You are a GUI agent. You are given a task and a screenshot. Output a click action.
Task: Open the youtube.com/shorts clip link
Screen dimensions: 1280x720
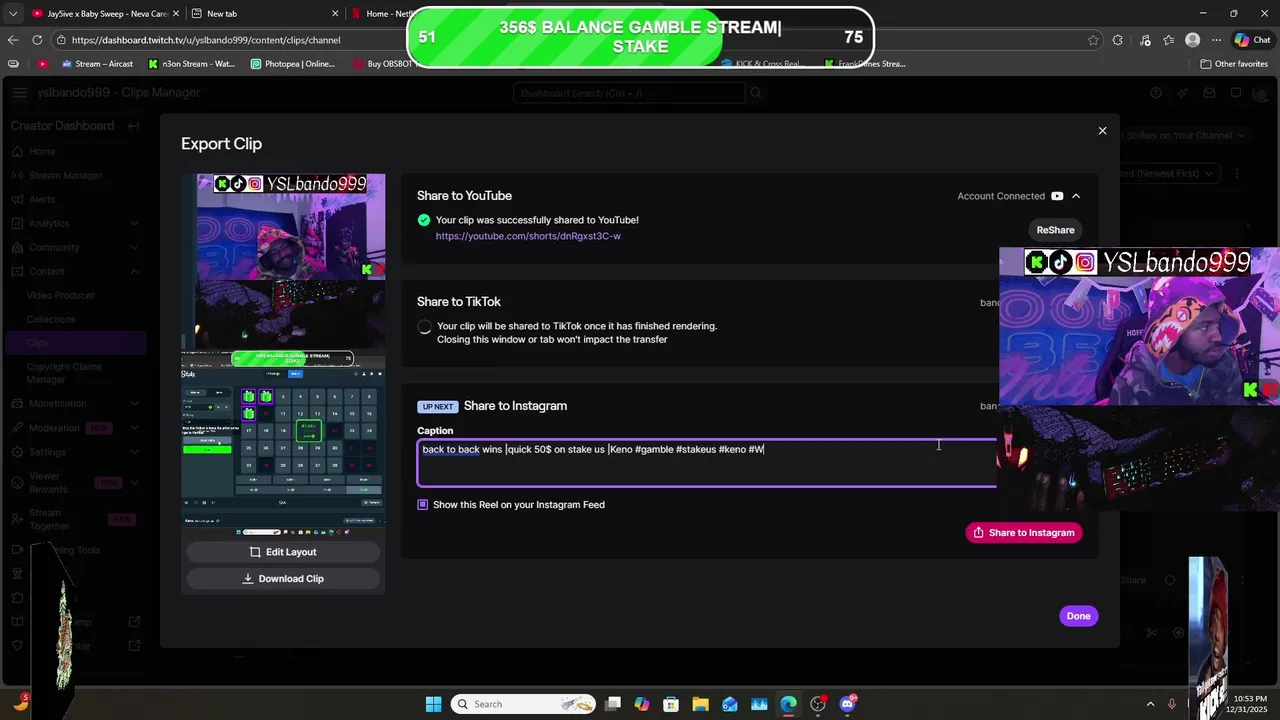click(528, 236)
